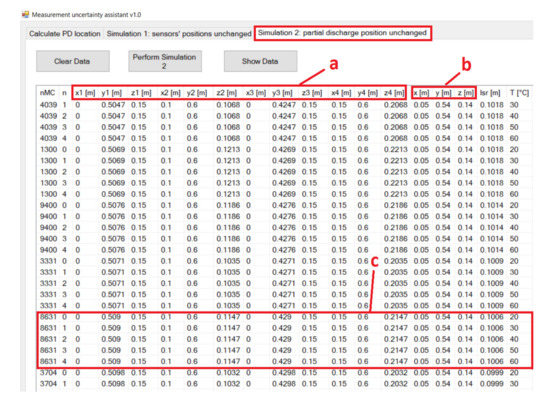Select nMC 3331 in the n=0 row
550x403 pixels.
pyautogui.click(x=48, y=261)
